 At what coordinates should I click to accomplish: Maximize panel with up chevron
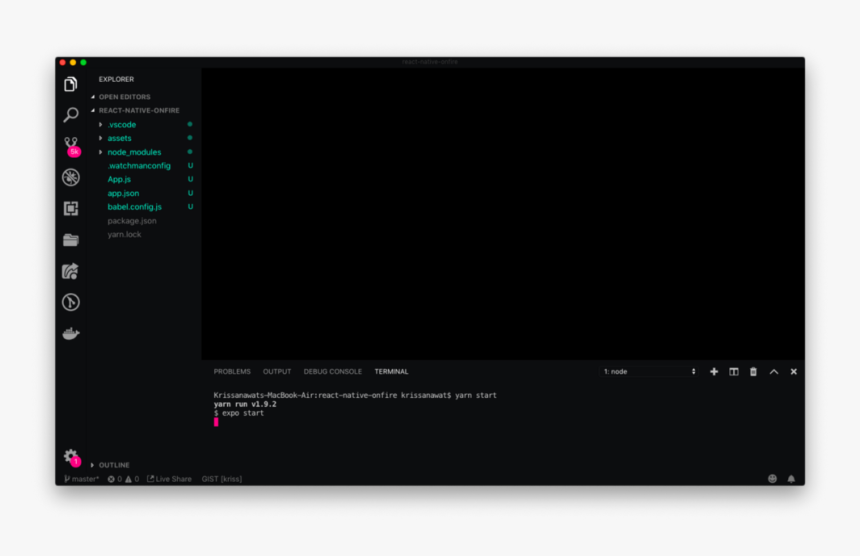[x=773, y=372]
